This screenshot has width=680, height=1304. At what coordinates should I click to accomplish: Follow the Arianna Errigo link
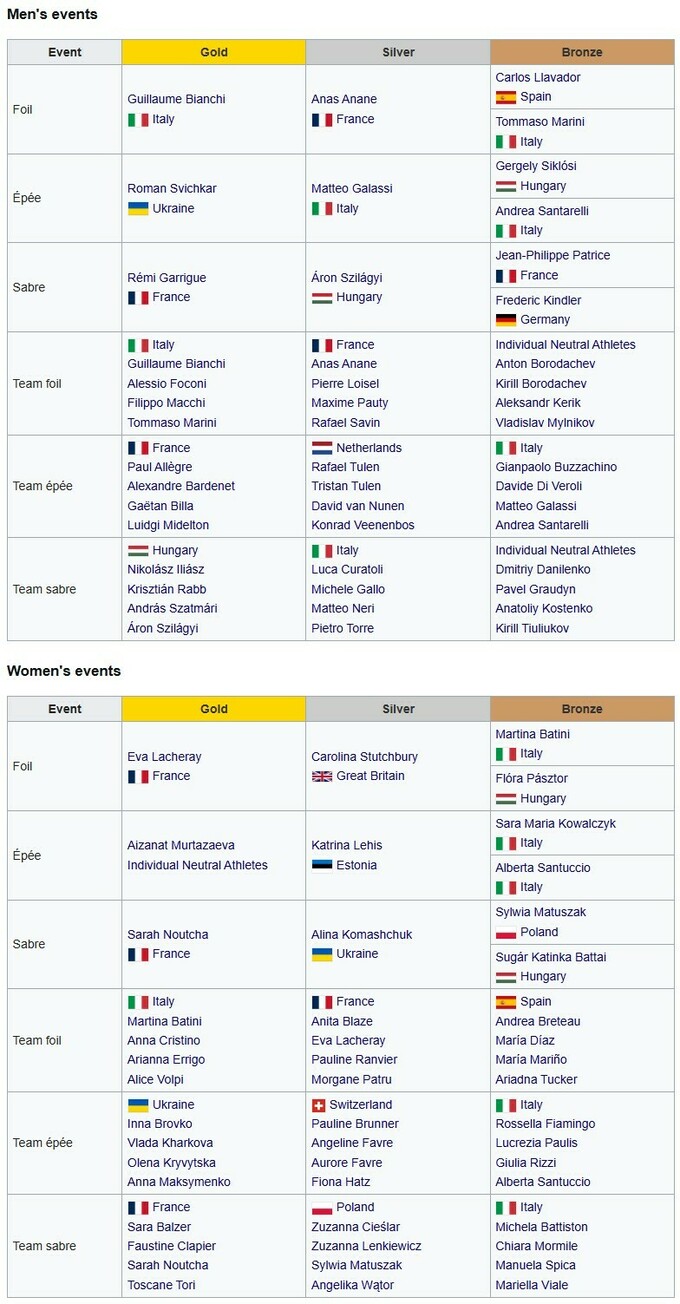tap(166, 1060)
